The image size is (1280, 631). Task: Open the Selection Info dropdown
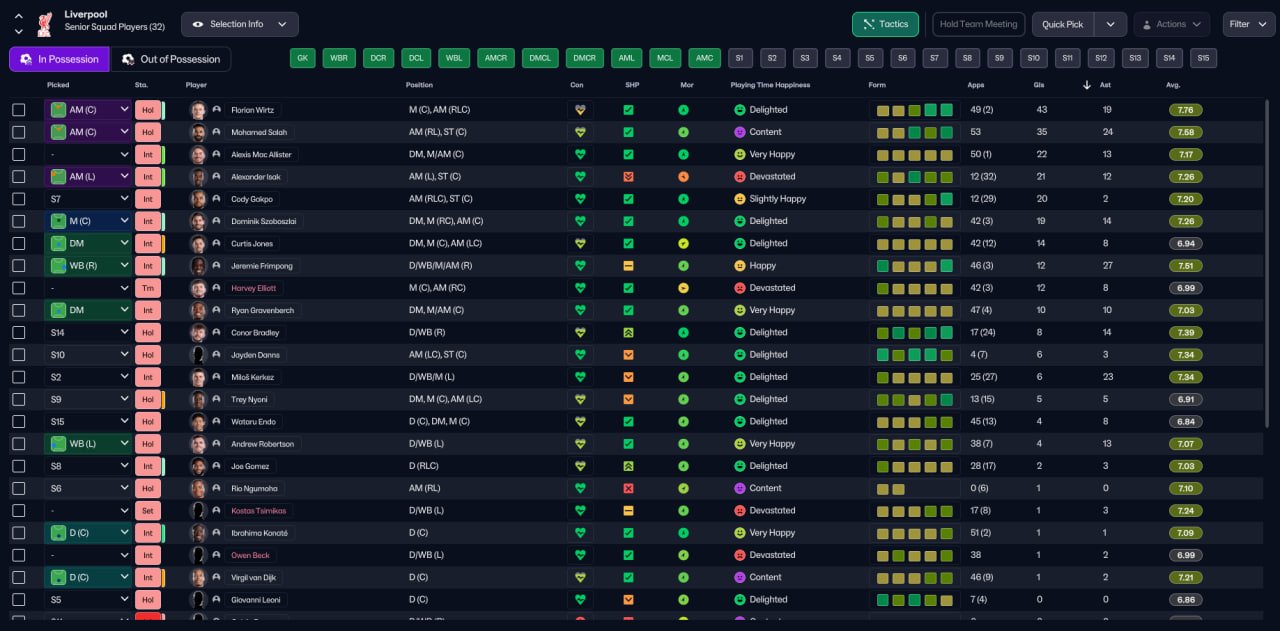pyautogui.click(x=240, y=24)
